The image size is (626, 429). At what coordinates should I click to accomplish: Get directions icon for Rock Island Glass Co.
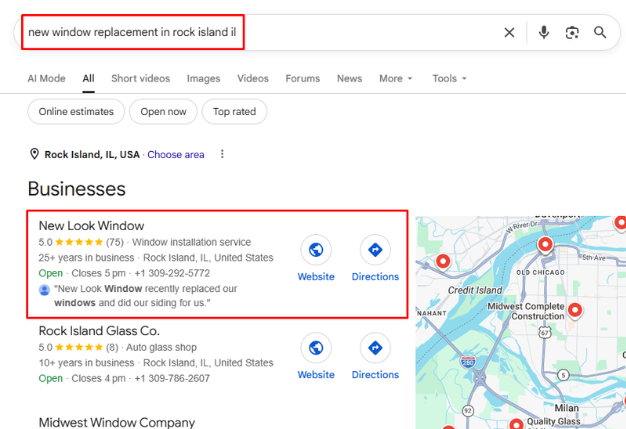[x=375, y=348]
